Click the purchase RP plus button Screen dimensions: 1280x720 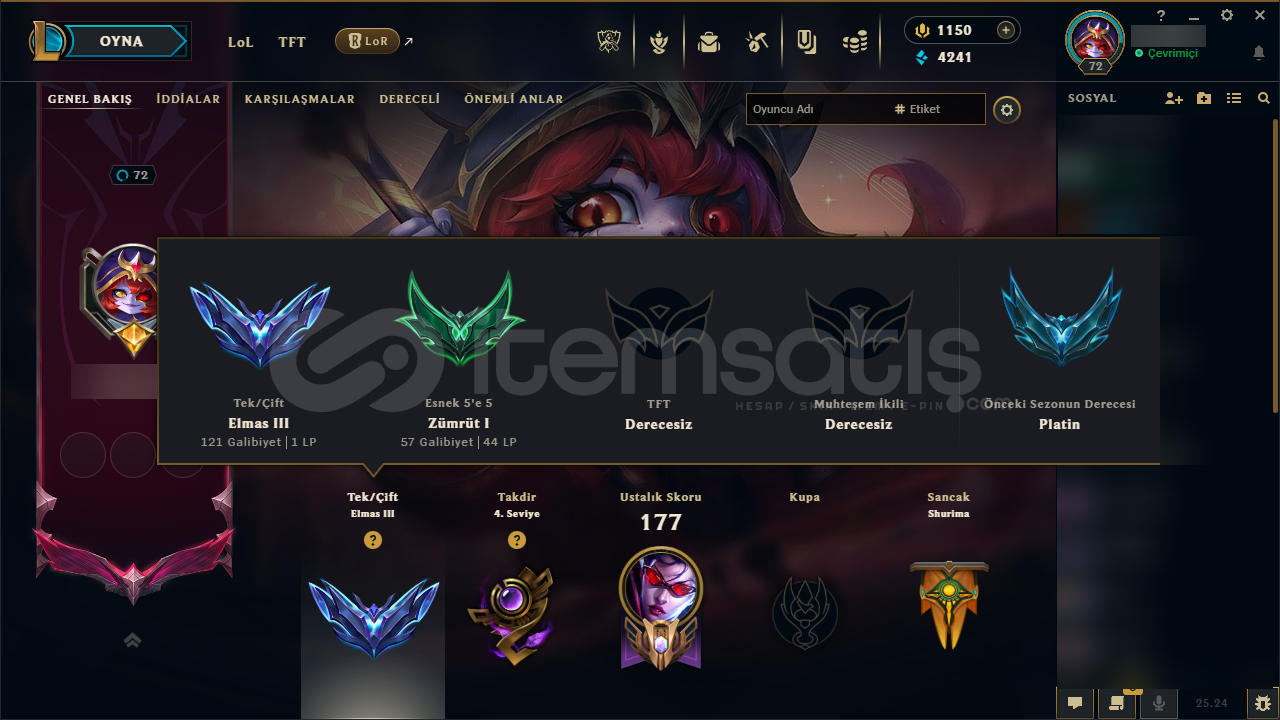(1006, 30)
